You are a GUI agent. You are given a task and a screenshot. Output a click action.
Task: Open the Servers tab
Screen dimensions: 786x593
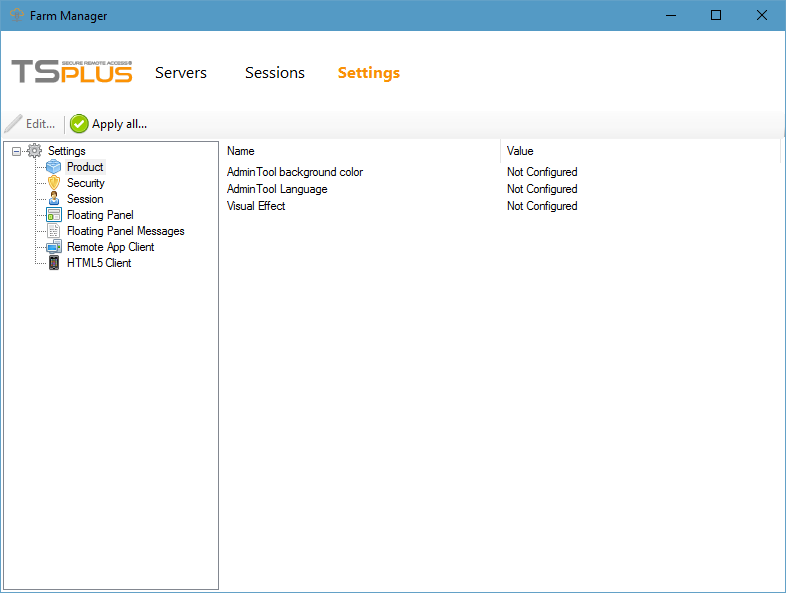point(181,73)
